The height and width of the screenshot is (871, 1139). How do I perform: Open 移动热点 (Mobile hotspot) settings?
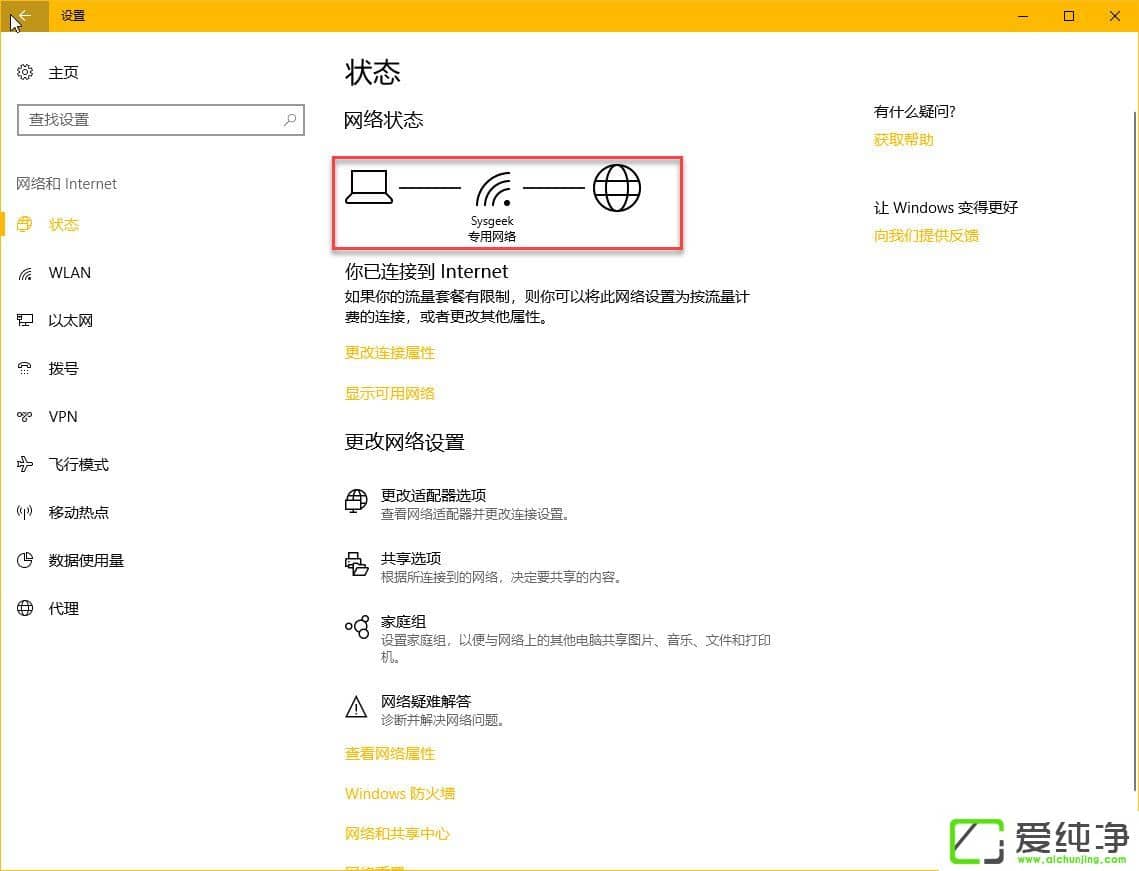click(x=78, y=512)
